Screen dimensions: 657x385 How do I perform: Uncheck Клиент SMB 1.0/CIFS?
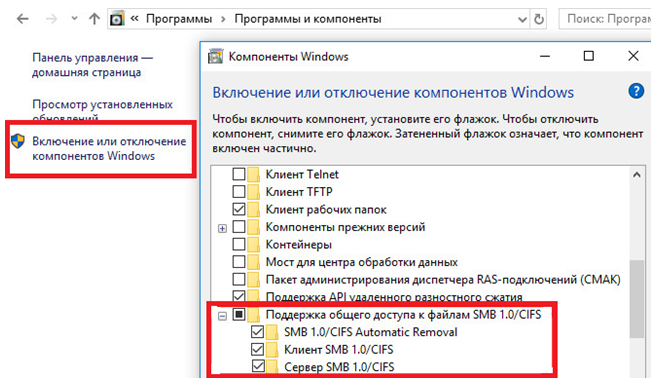tap(257, 349)
